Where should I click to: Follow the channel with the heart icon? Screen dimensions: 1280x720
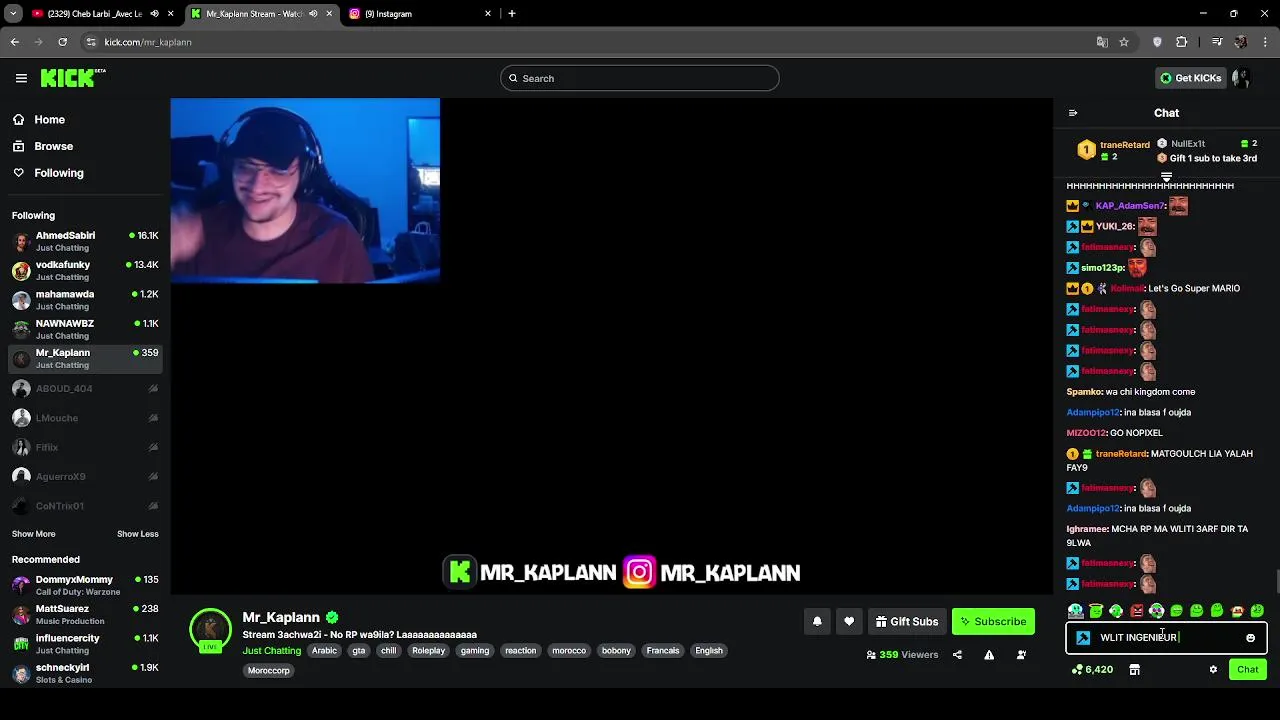[x=849, y=622]
